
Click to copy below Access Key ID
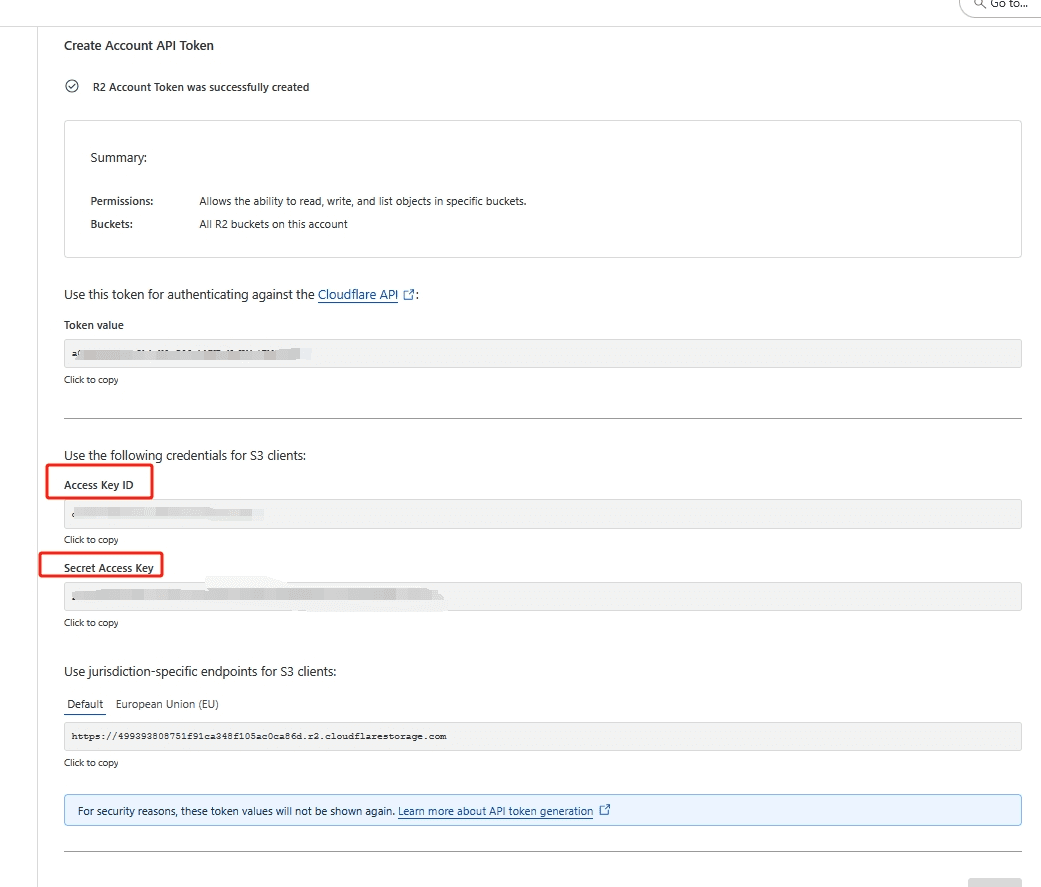pos(91,540)
